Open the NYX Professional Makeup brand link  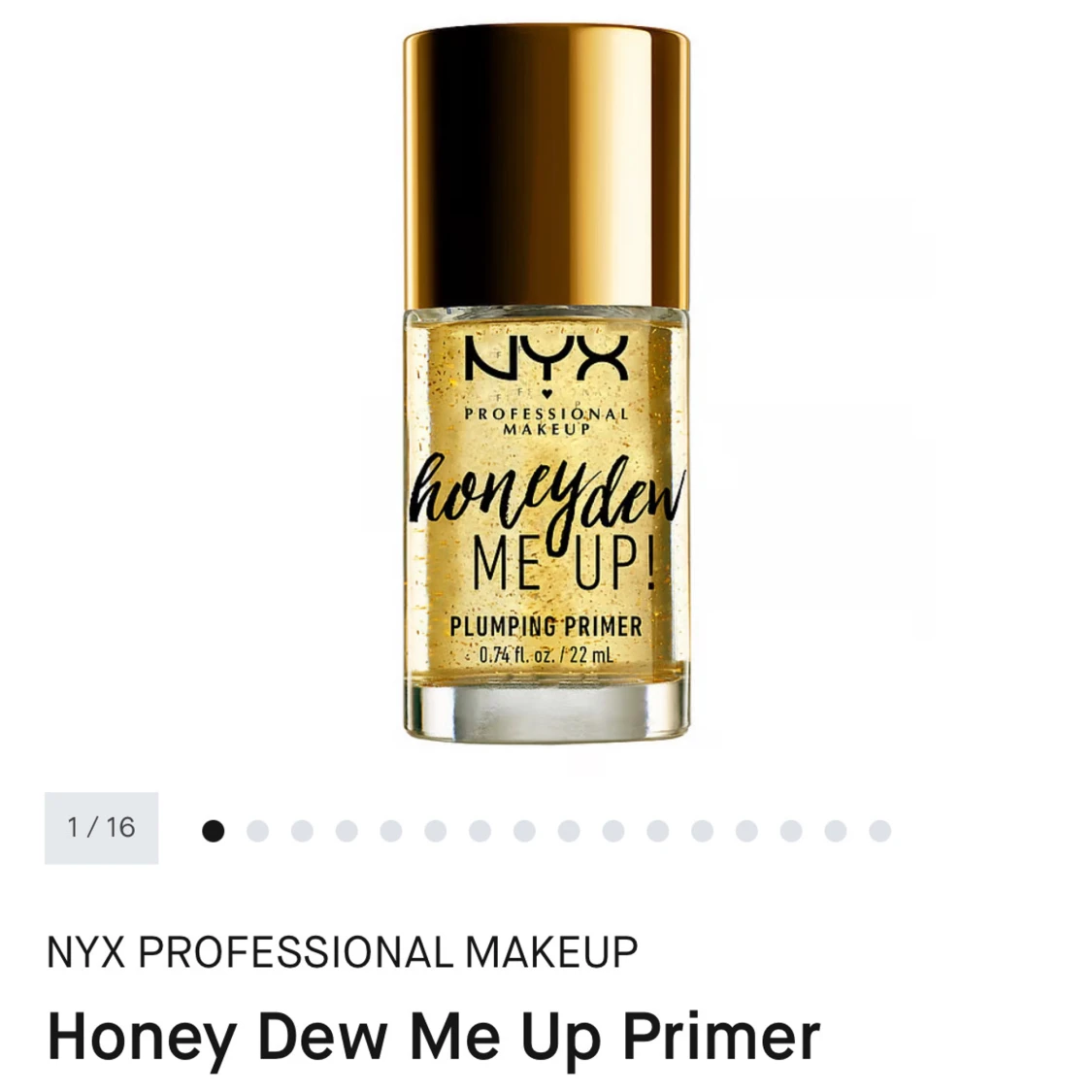[342, 952]
